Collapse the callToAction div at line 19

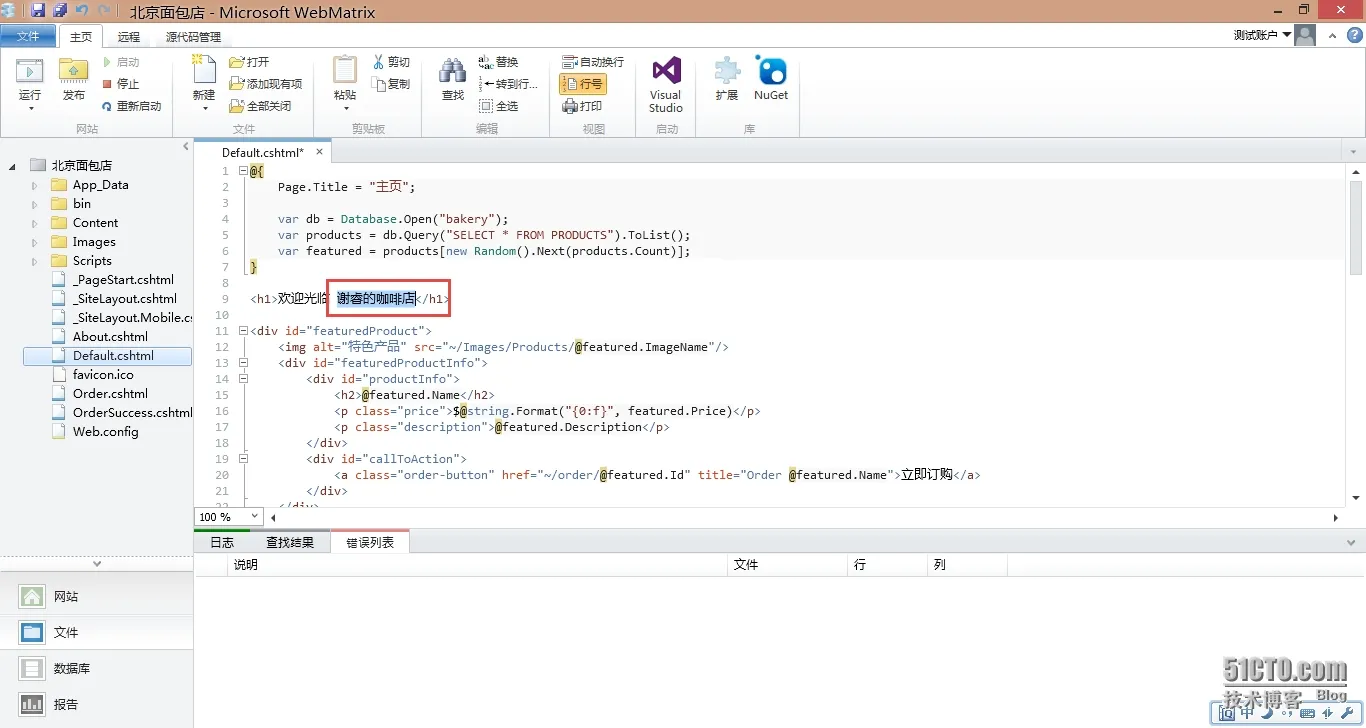pos(243,459)
